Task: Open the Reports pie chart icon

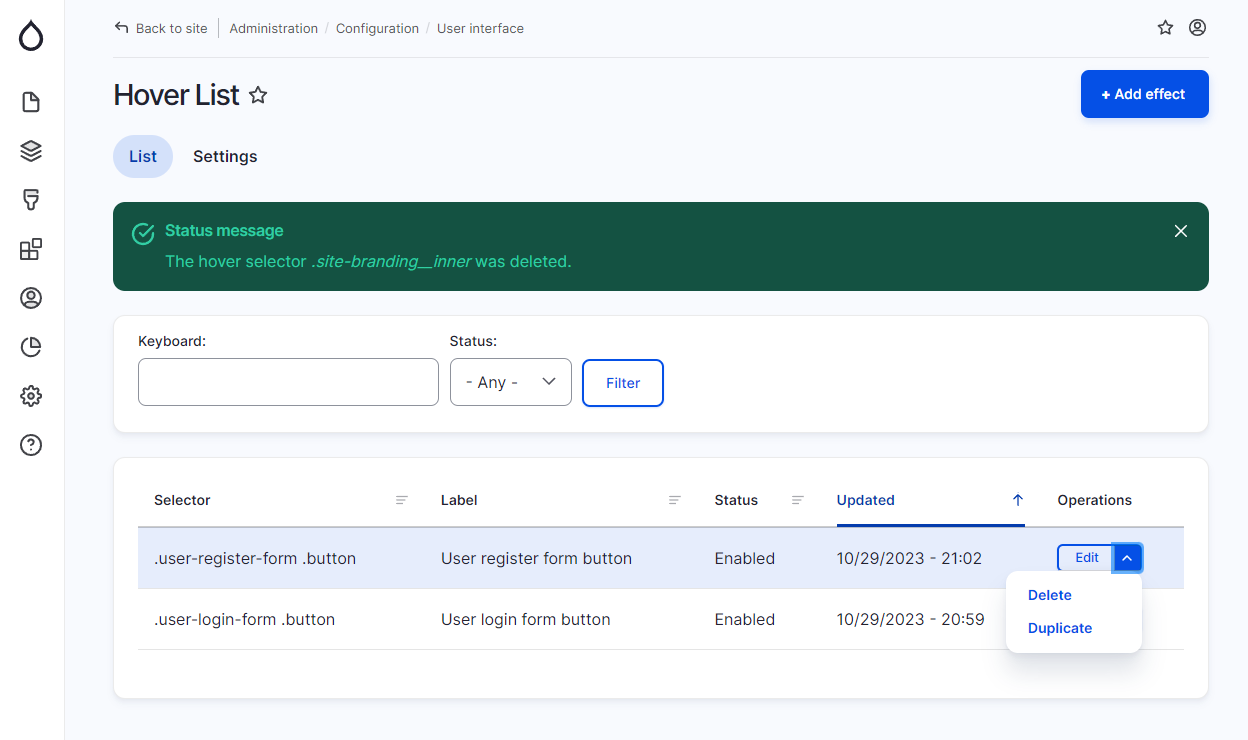Action: click(x=31, y=347)
